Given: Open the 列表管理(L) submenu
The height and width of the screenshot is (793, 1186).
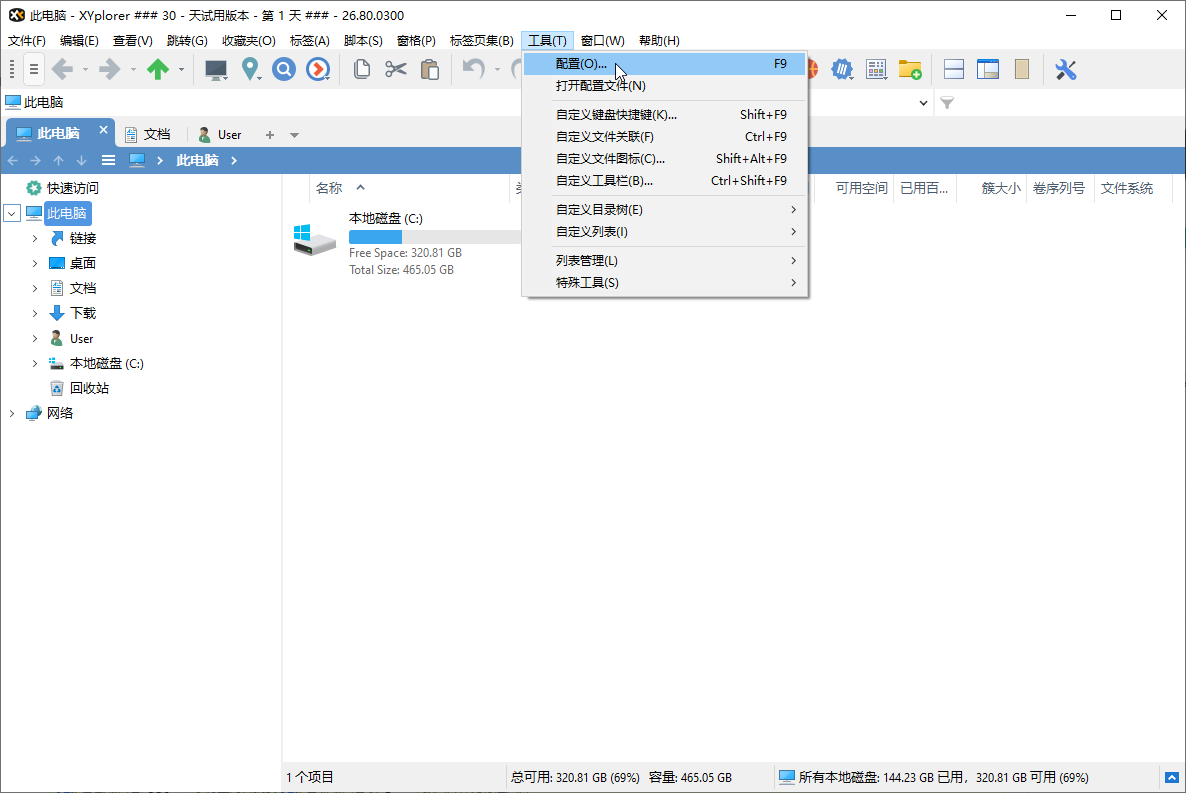Looking at the screenshot, I should click(665, 260).
